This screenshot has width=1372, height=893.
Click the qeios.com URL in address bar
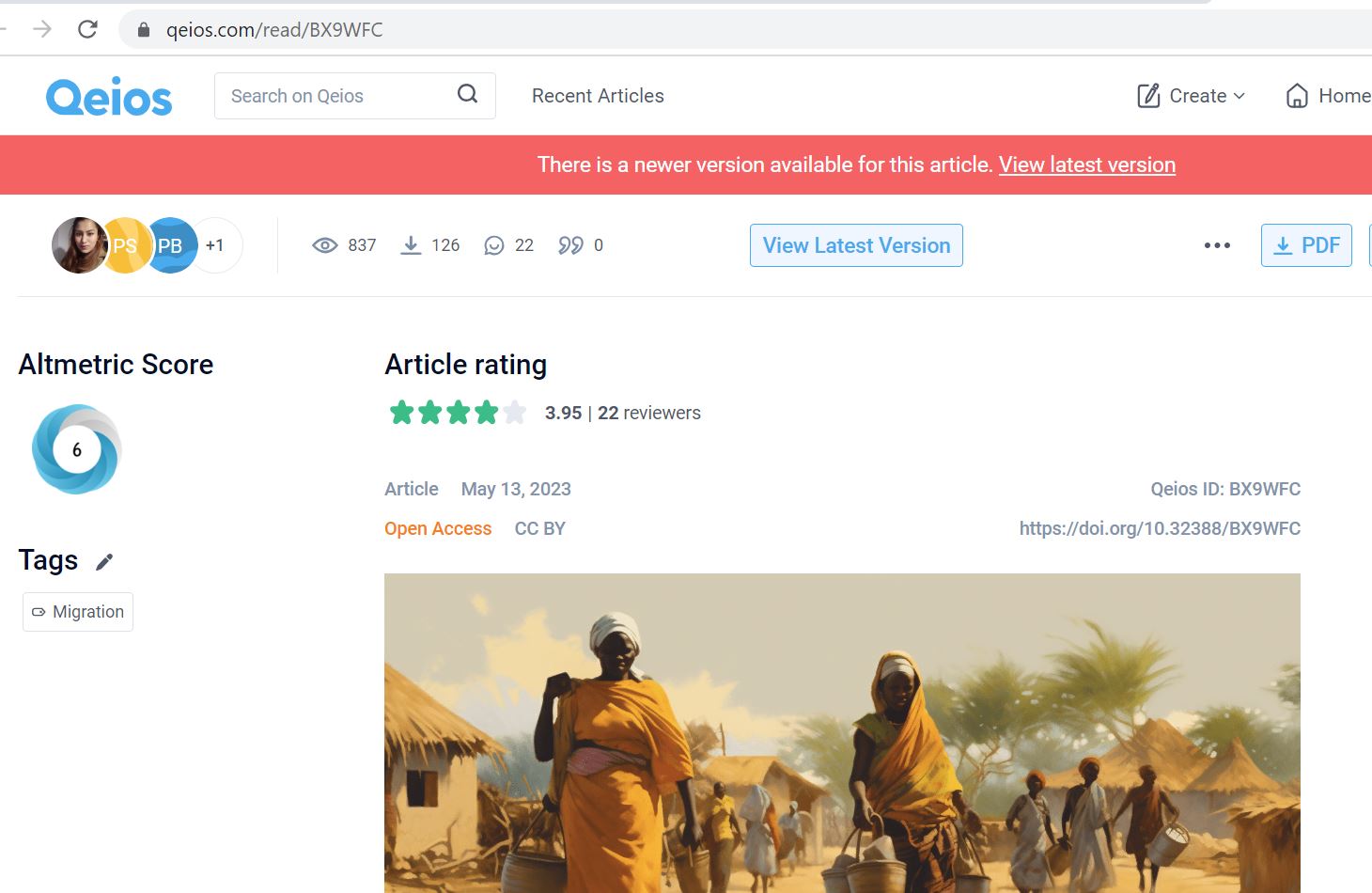[x=274, y=30]
